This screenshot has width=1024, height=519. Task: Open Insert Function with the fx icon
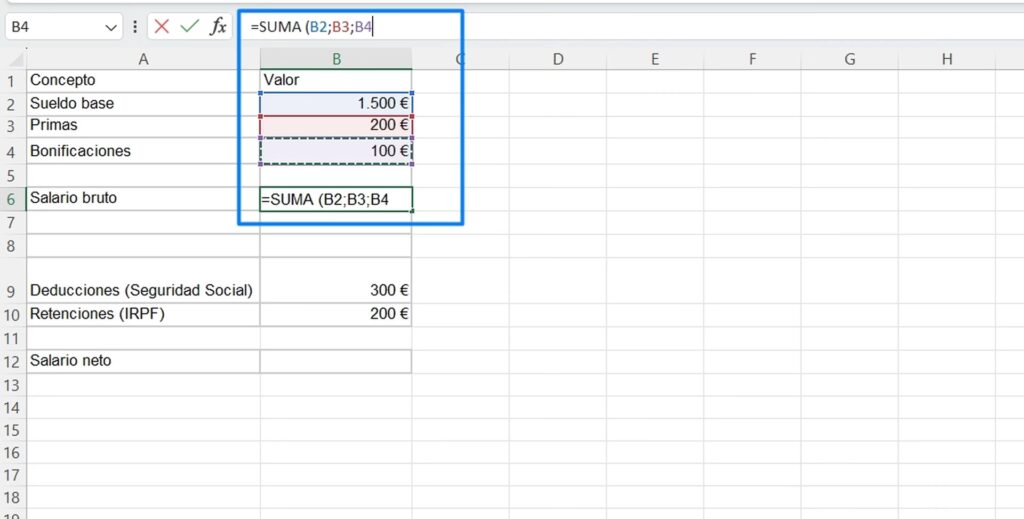point(218,27)
